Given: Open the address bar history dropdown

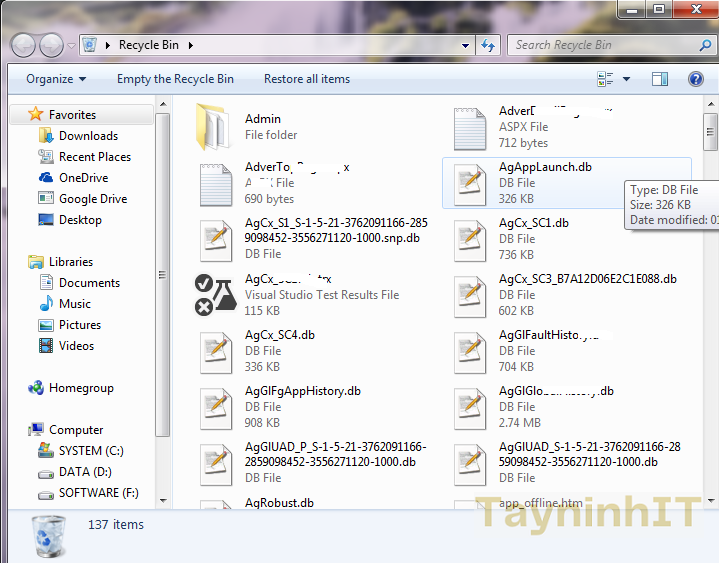Looking at the screenshot, I should click(466, 45).
